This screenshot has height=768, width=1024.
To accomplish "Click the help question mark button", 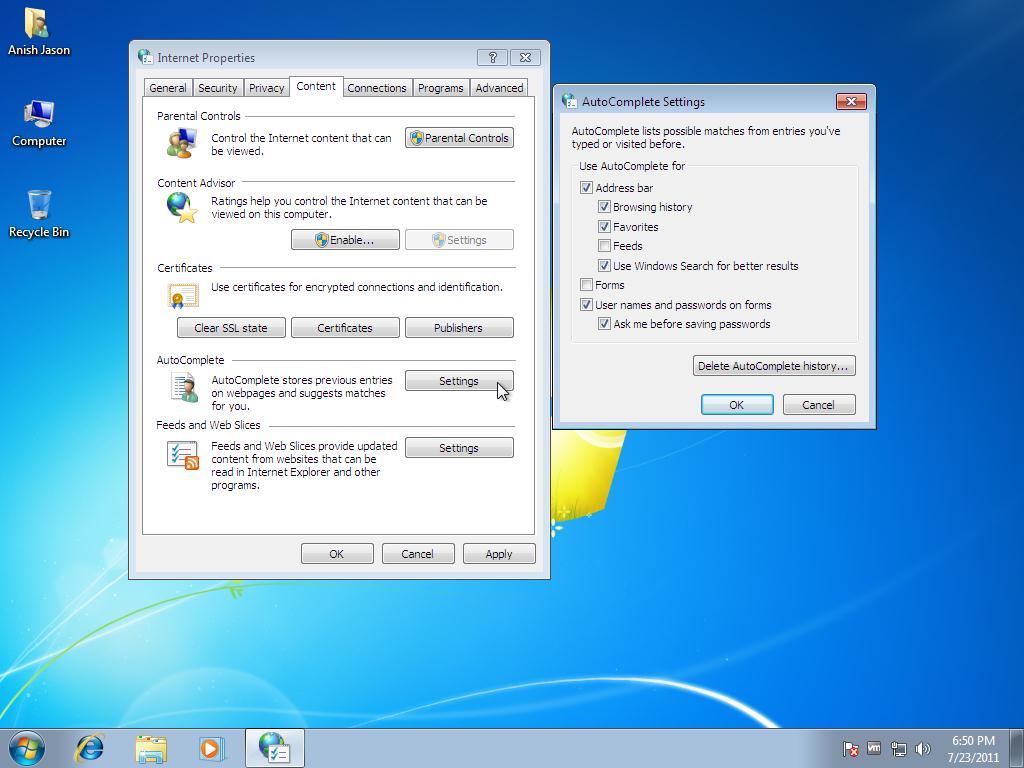I will (x=492, y=57).
